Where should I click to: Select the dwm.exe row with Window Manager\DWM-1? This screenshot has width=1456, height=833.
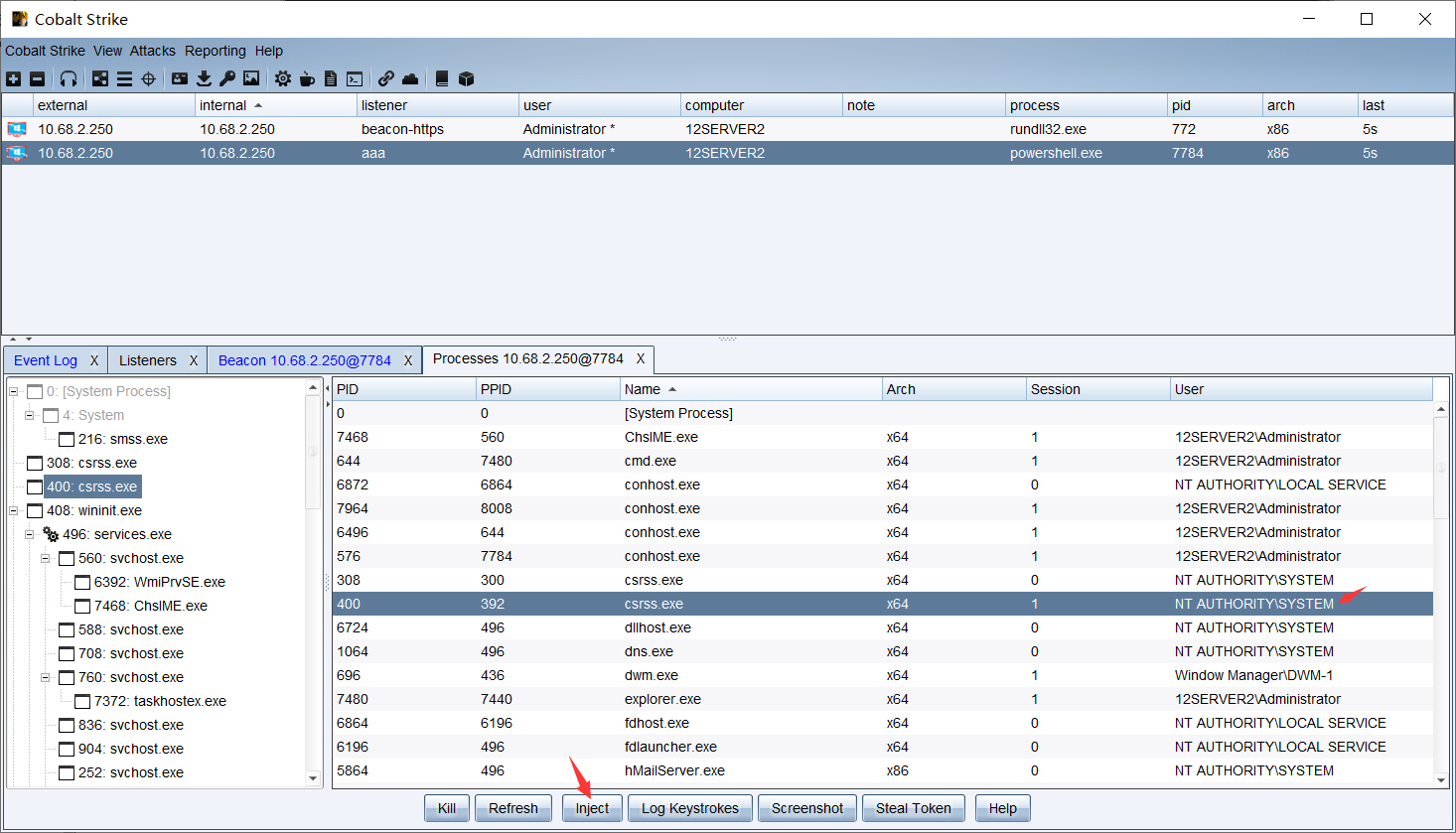(x=883, y=675)
